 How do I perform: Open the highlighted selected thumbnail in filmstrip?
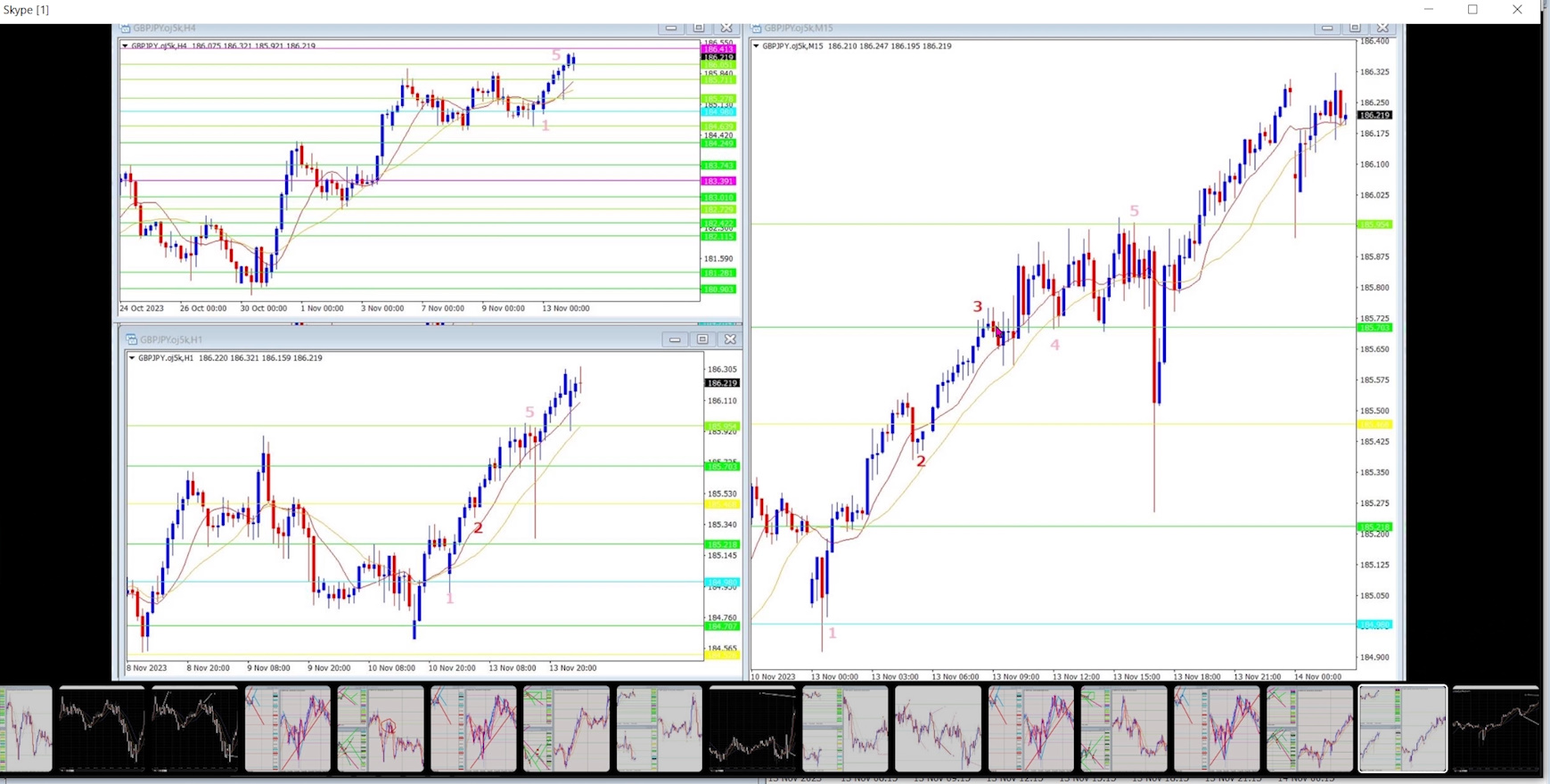point(1402,728)
